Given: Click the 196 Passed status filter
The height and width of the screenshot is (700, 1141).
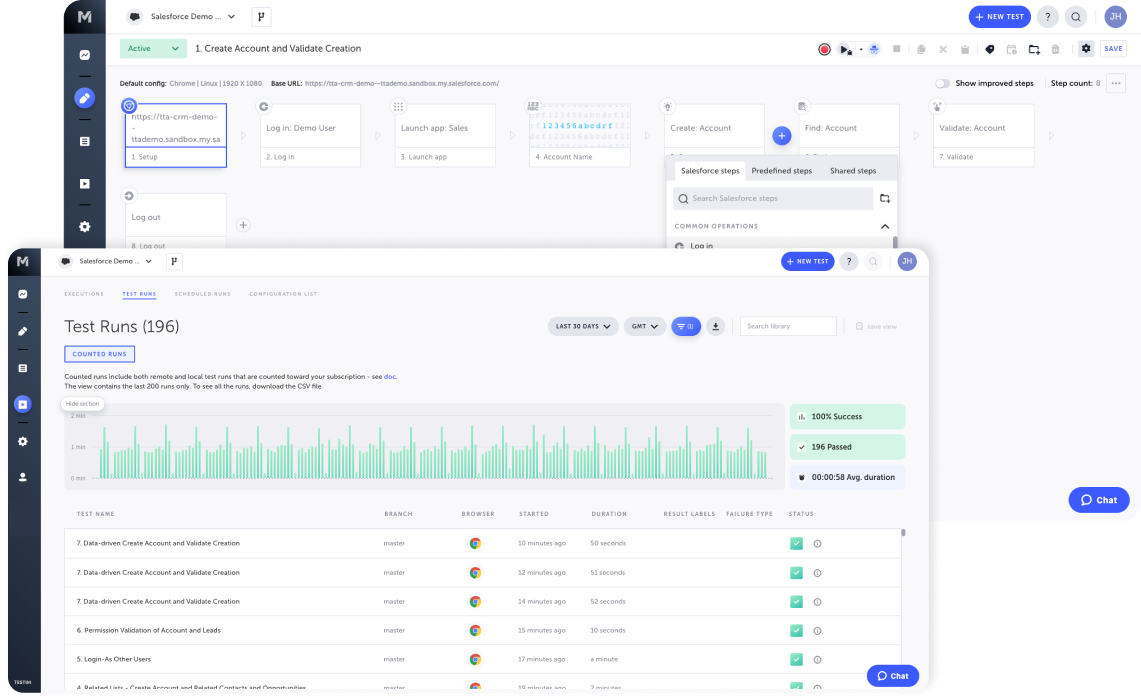Looking at the screenshot, I should (847, 447).
